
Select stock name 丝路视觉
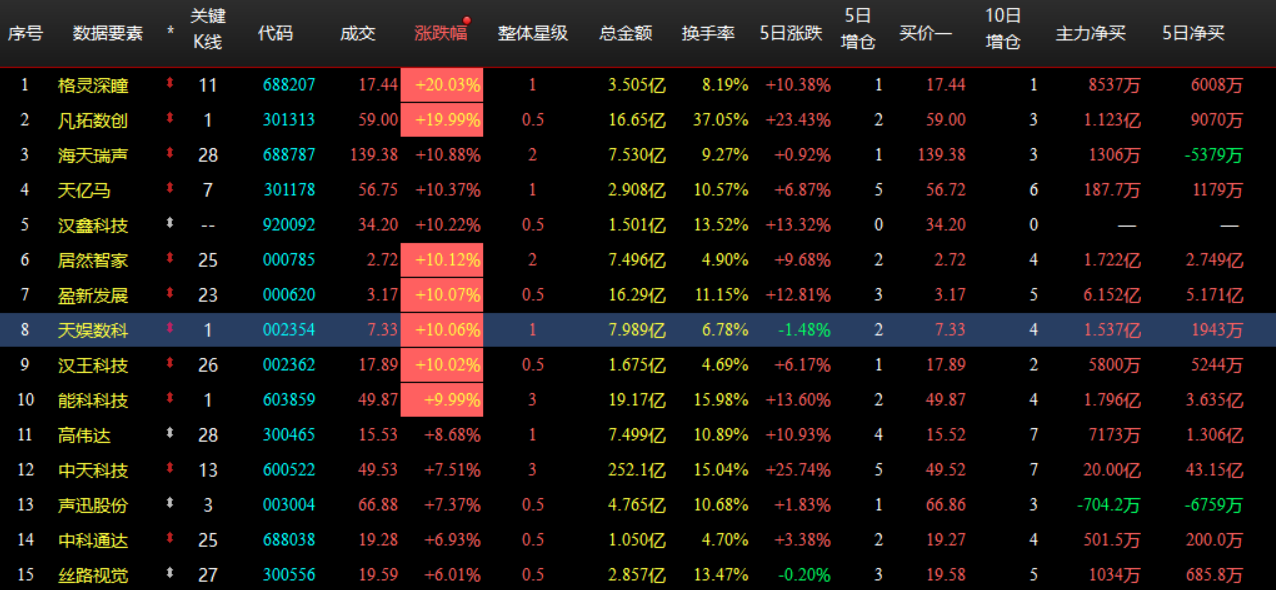[93, 575]
